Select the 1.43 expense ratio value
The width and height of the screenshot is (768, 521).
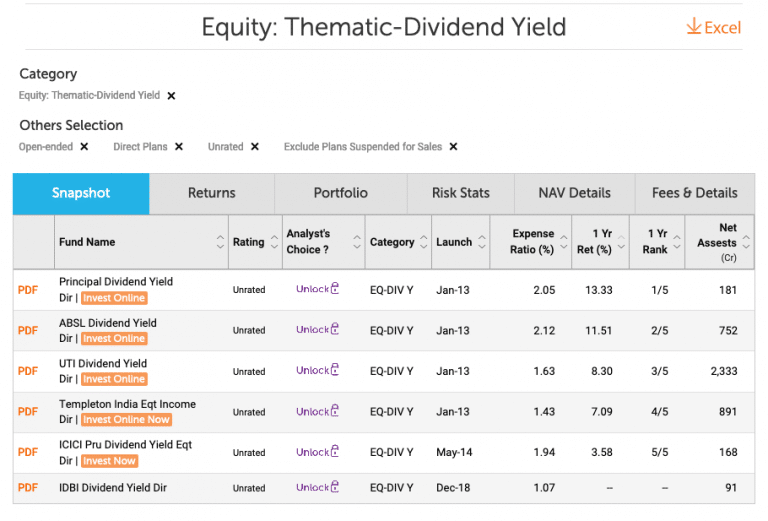click(x=544, y=412)
